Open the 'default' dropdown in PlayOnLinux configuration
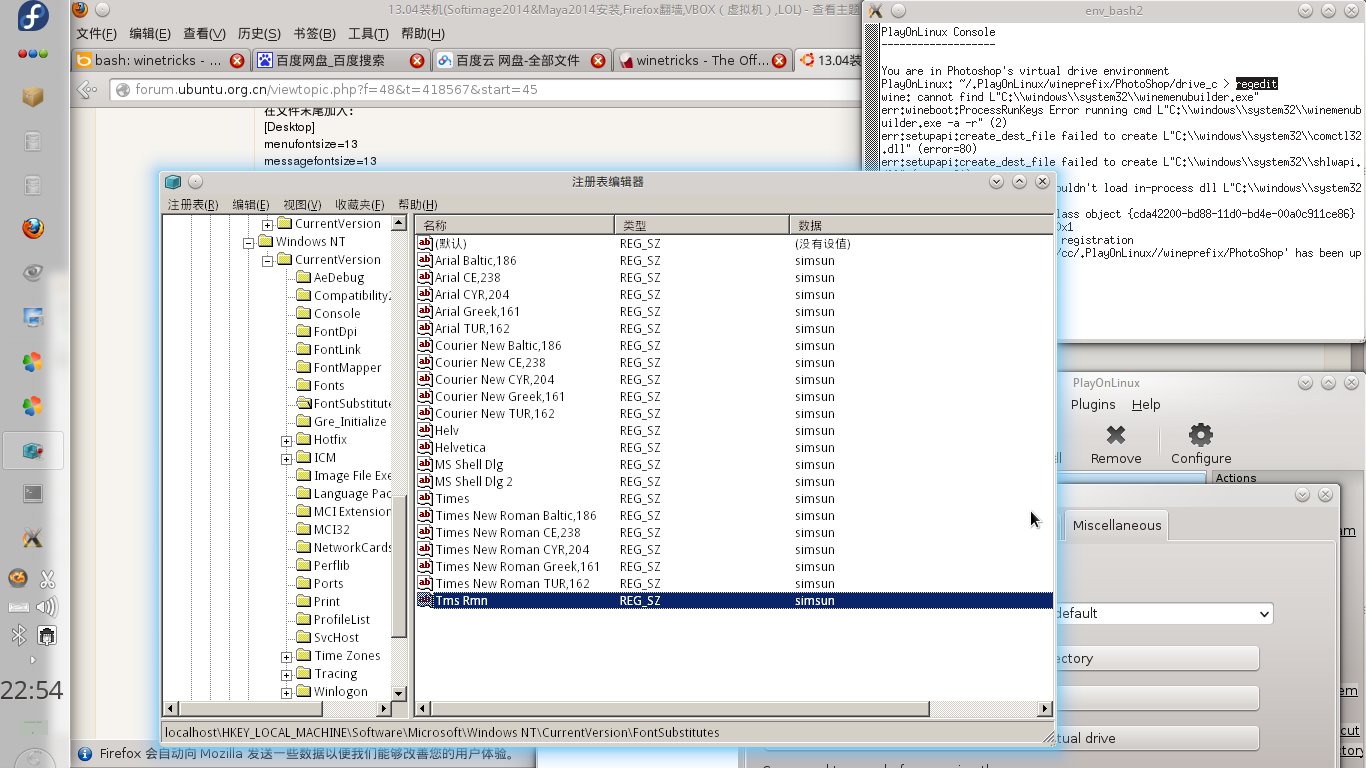The height and width of the screenshot is (768, 1366). click(1165, 613)
